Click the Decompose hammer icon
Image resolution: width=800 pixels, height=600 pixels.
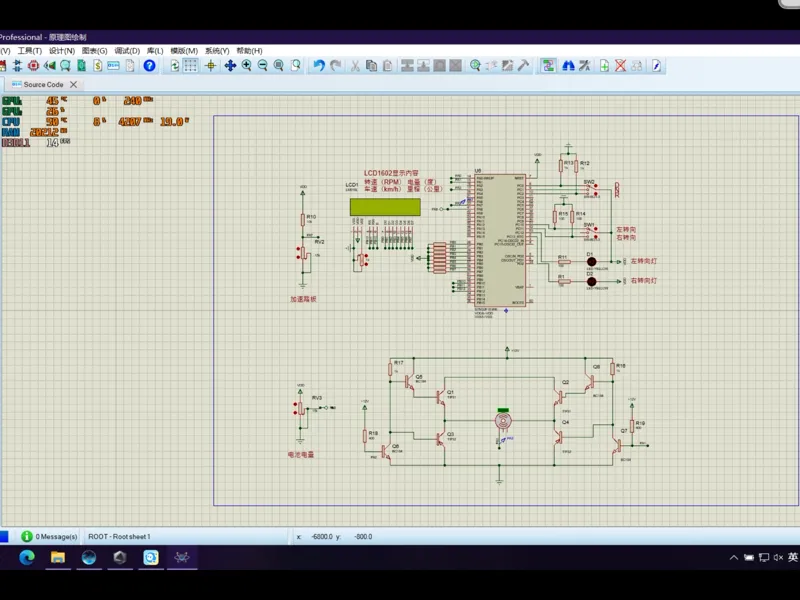pos(523,65)
